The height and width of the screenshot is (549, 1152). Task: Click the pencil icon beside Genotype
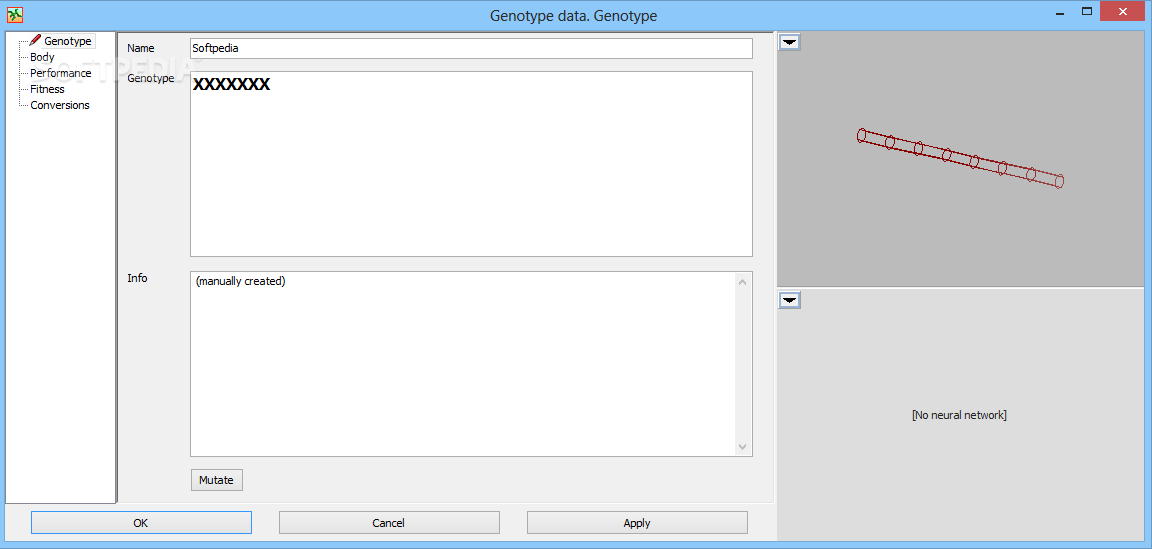pos(35,41)
